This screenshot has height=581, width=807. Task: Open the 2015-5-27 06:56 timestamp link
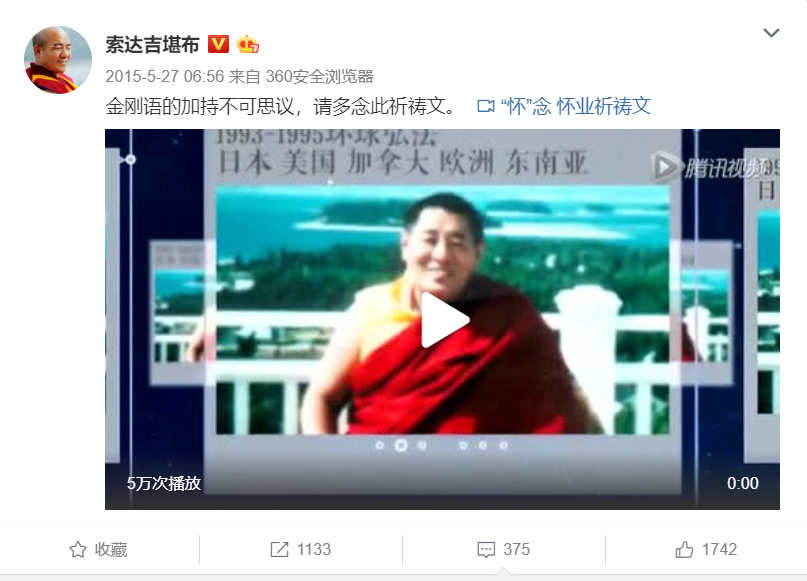tap(165, 77)
